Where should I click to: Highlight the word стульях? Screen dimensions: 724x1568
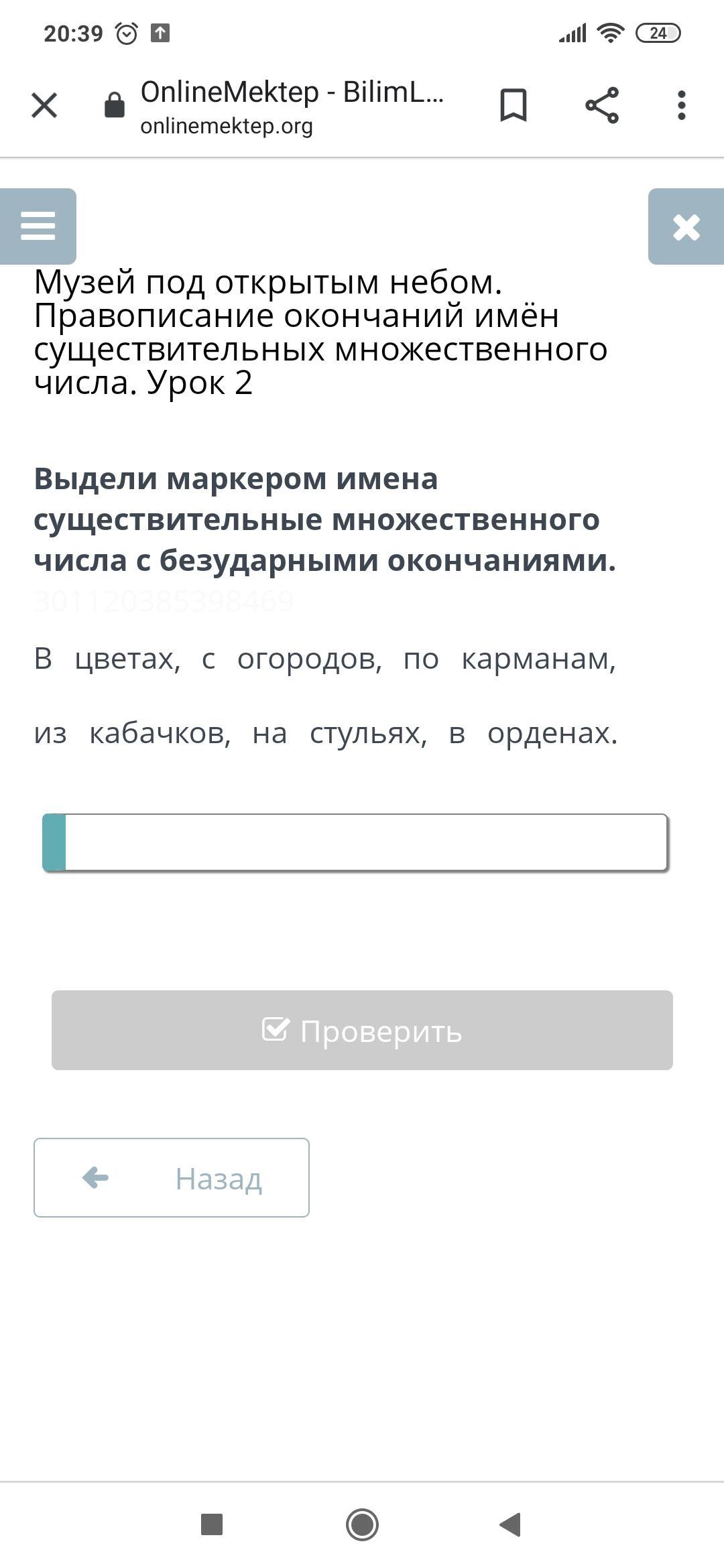tap(367, 733)
